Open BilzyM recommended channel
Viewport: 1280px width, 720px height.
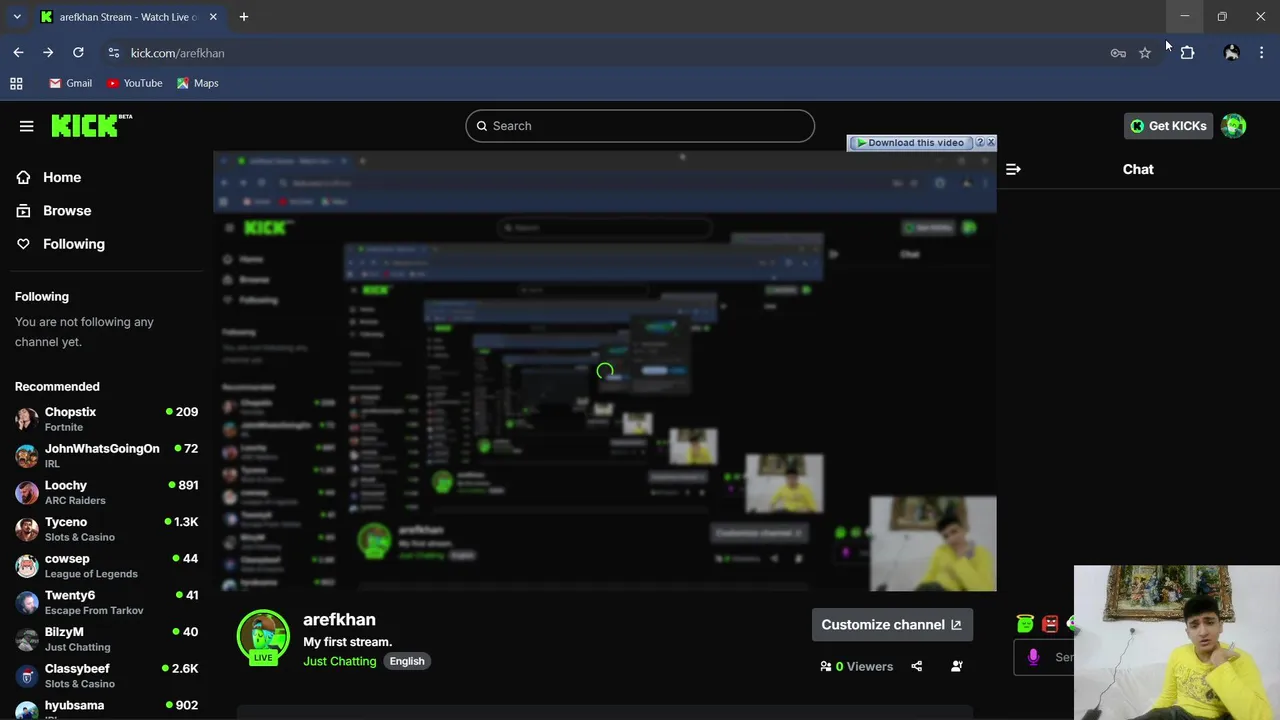(x=106, y=639)
